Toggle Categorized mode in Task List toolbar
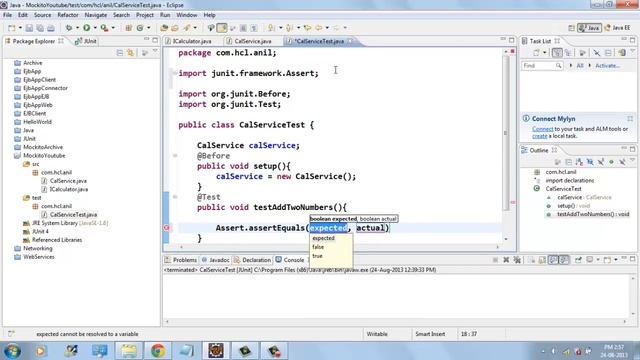The image size is (640, 360). pyautogui.click(x=557, y=53)
